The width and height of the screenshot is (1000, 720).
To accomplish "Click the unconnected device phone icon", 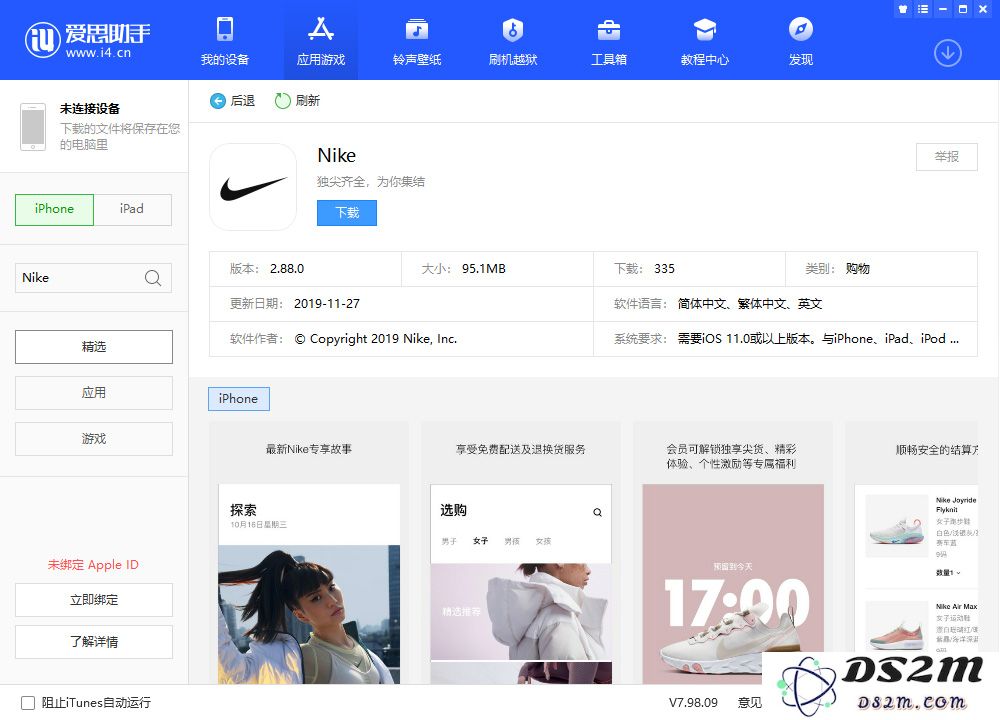I will point(33,127).
